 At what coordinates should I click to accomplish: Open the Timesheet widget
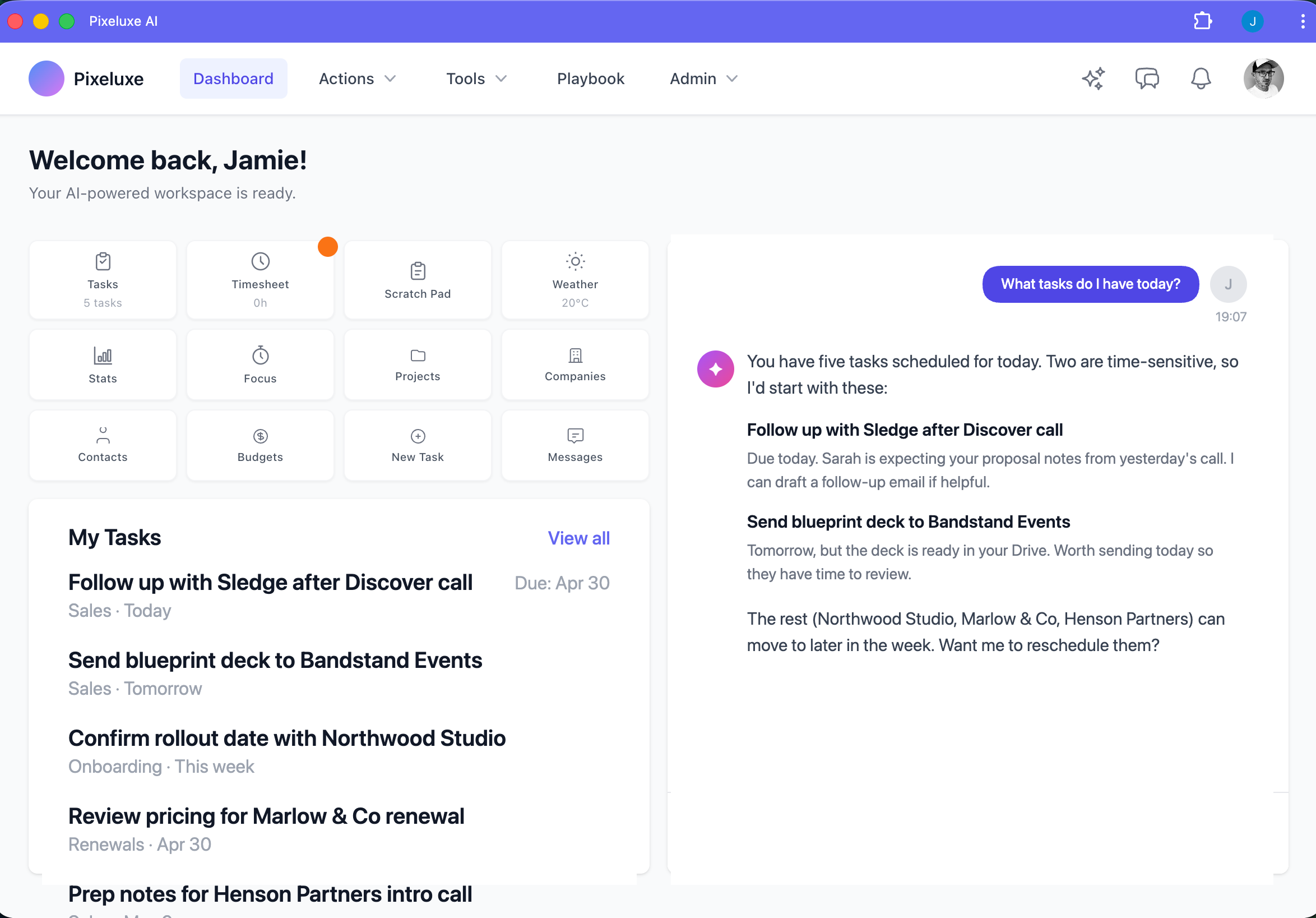(260, 279)
